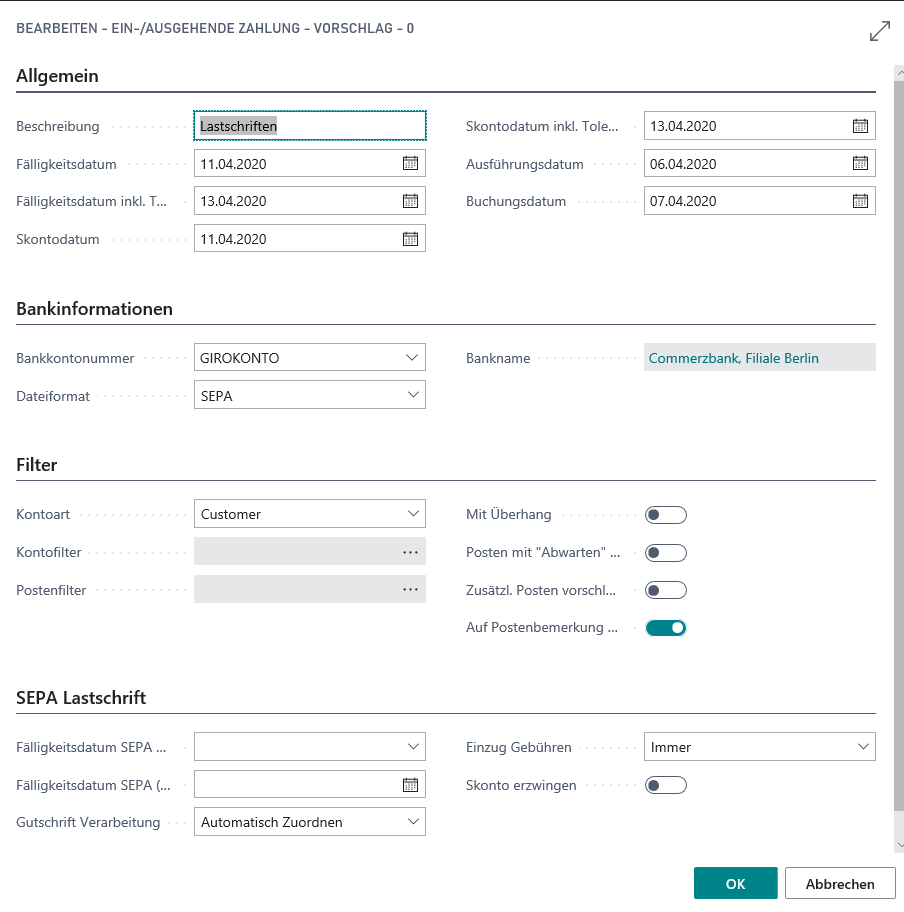Click calendar icon in Skontodatum field
This screenshot has height=912, width=904.
coord(410,239)
